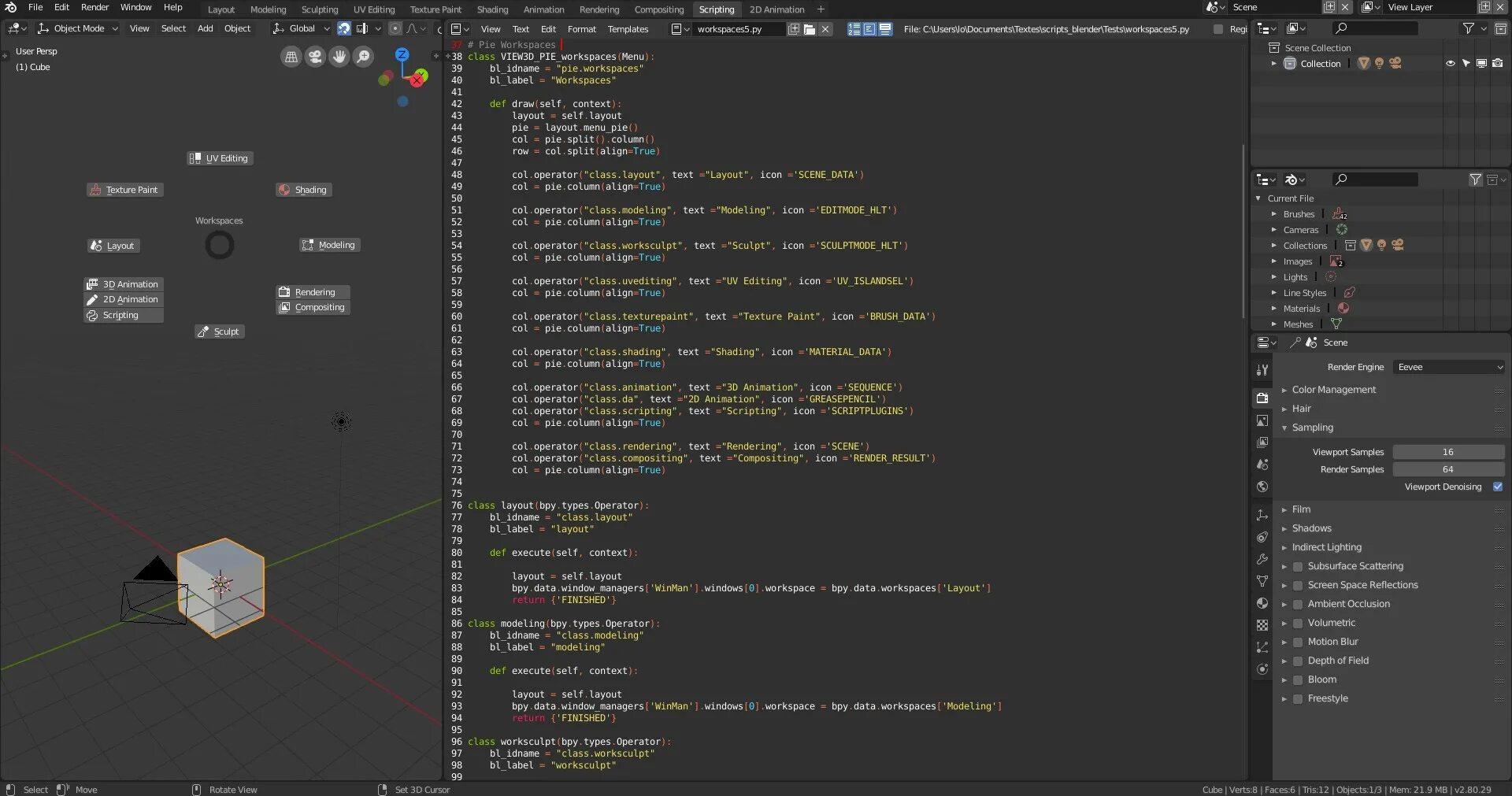Image resolution: width=1512 pixels, height=796 pixels.
Task: Click the 3D Animation pie menu button
Action: tap(124, 284)
